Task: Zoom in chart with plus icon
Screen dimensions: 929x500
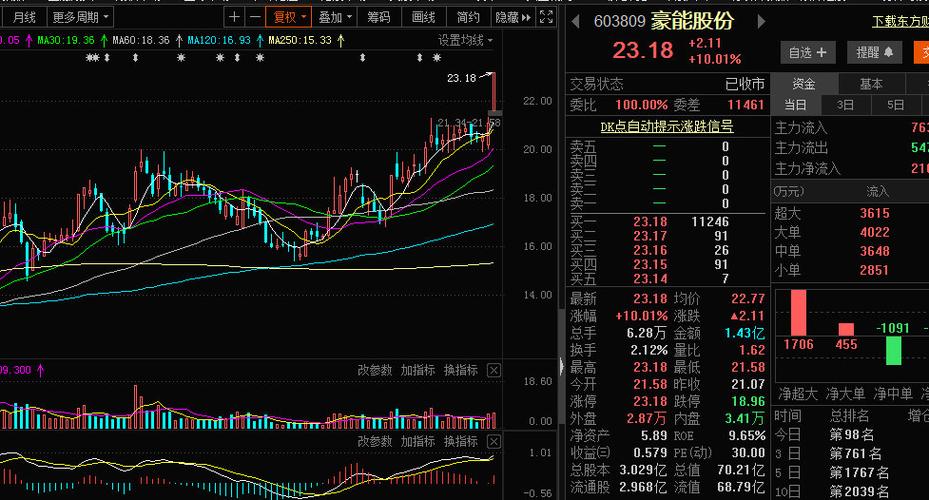Action: [235, 17]
